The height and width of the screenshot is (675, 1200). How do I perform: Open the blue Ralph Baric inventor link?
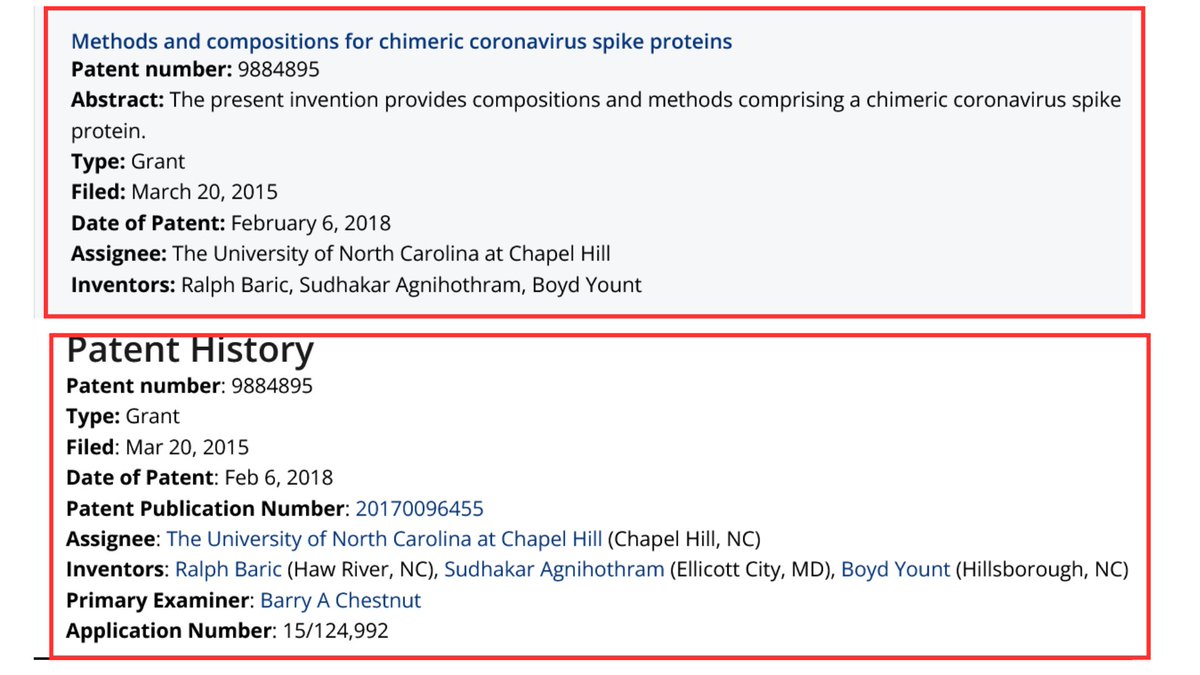point(228,570)
